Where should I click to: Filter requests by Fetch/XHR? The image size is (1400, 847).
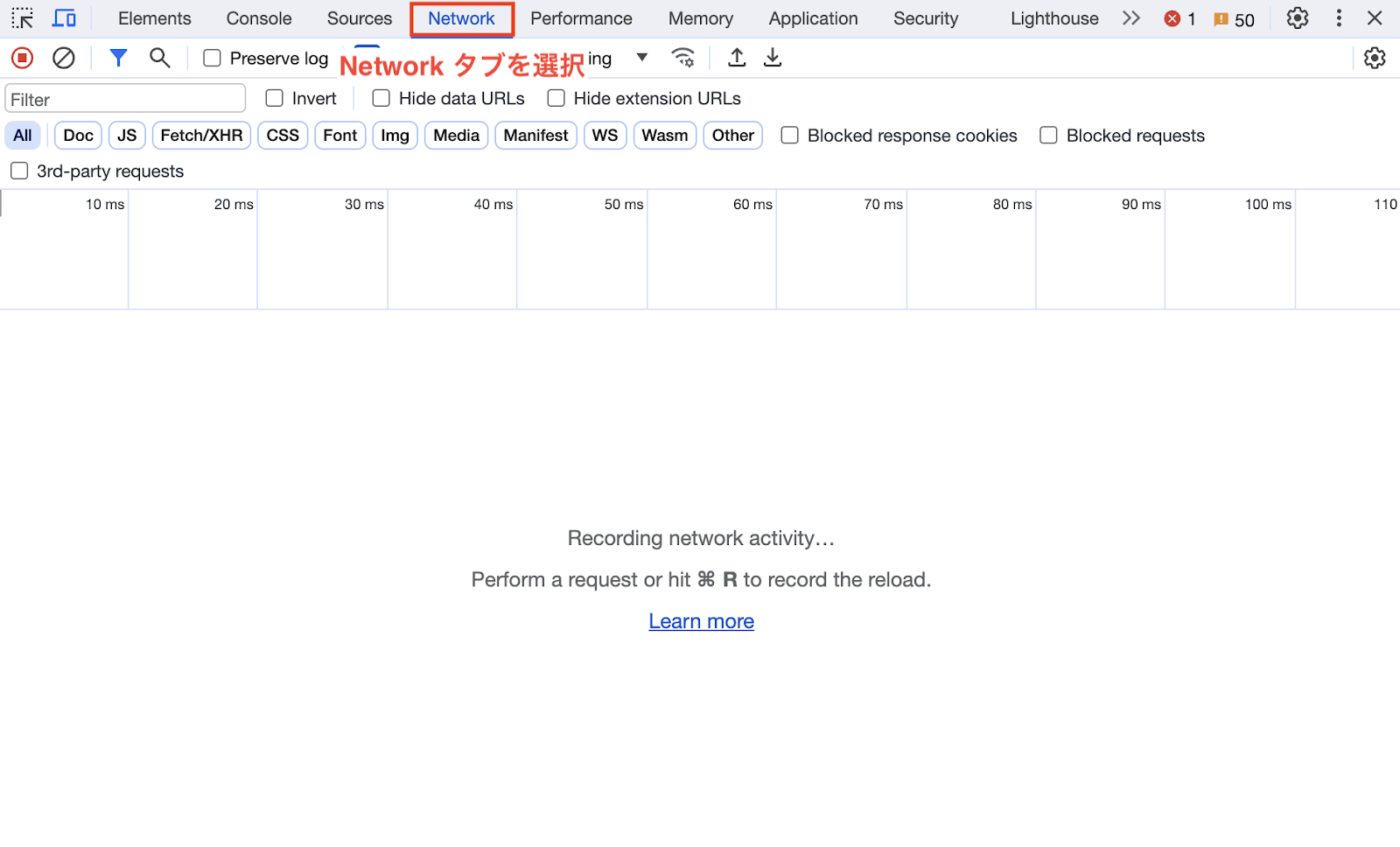click(201, 136)
